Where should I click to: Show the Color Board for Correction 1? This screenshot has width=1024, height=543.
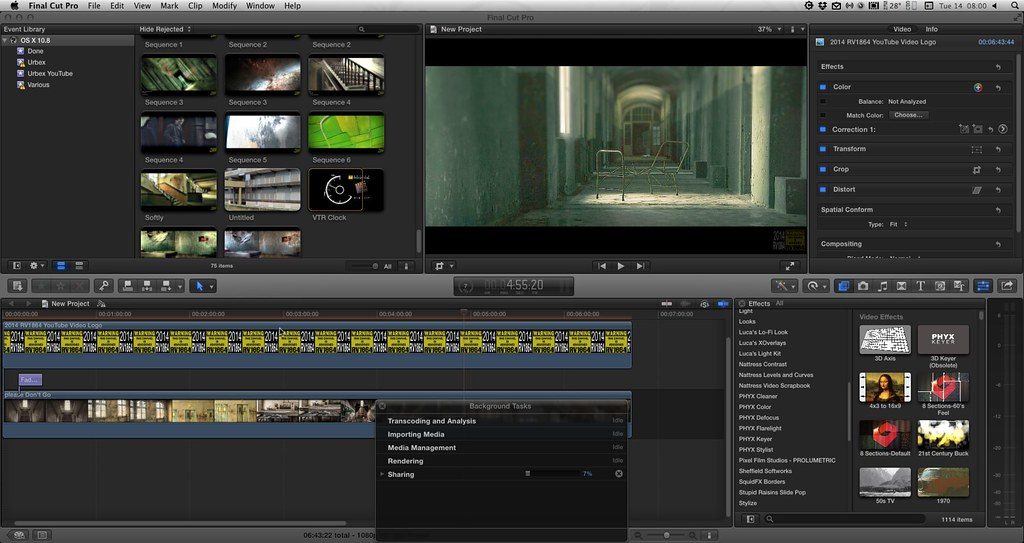(x=1003, y=129)
